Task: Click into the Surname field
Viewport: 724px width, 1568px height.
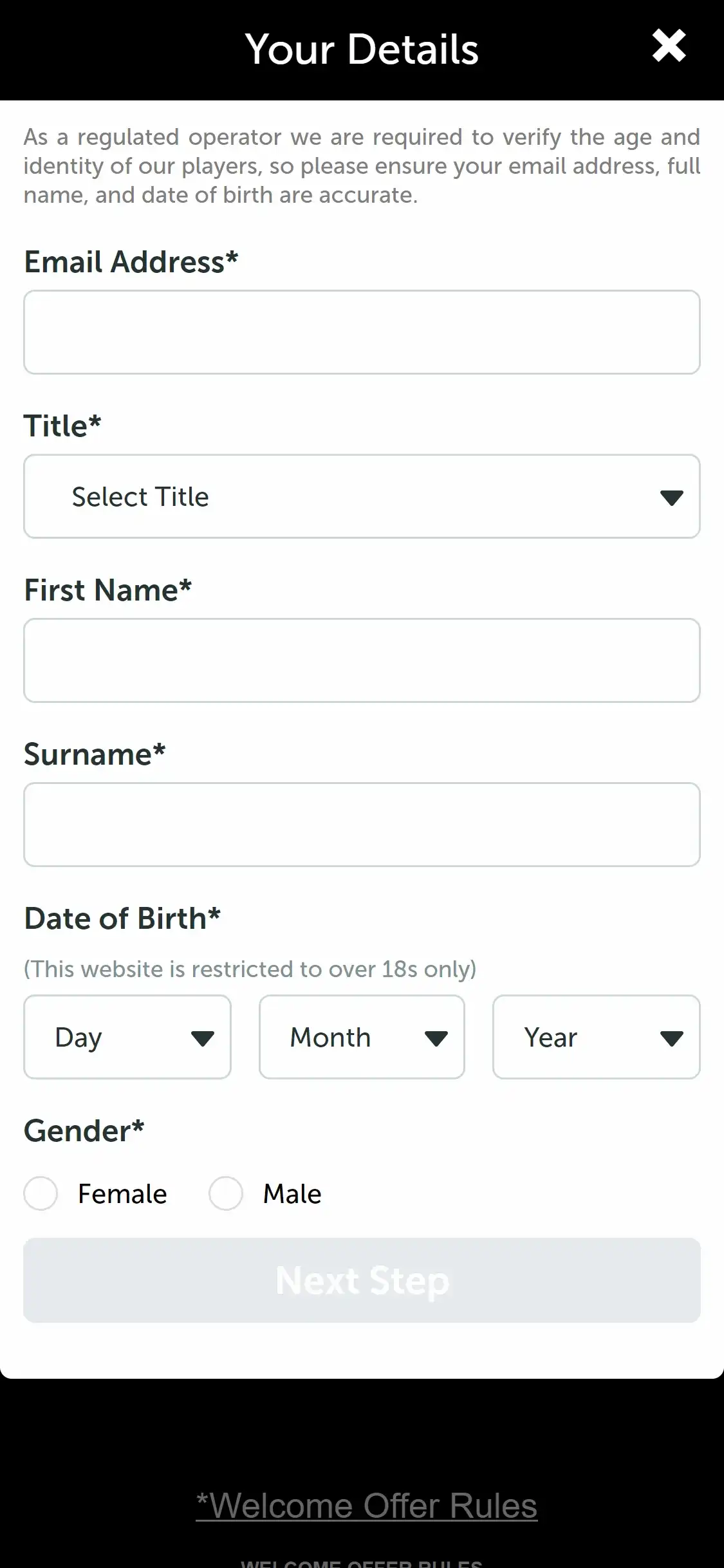Action: [362, 825]
